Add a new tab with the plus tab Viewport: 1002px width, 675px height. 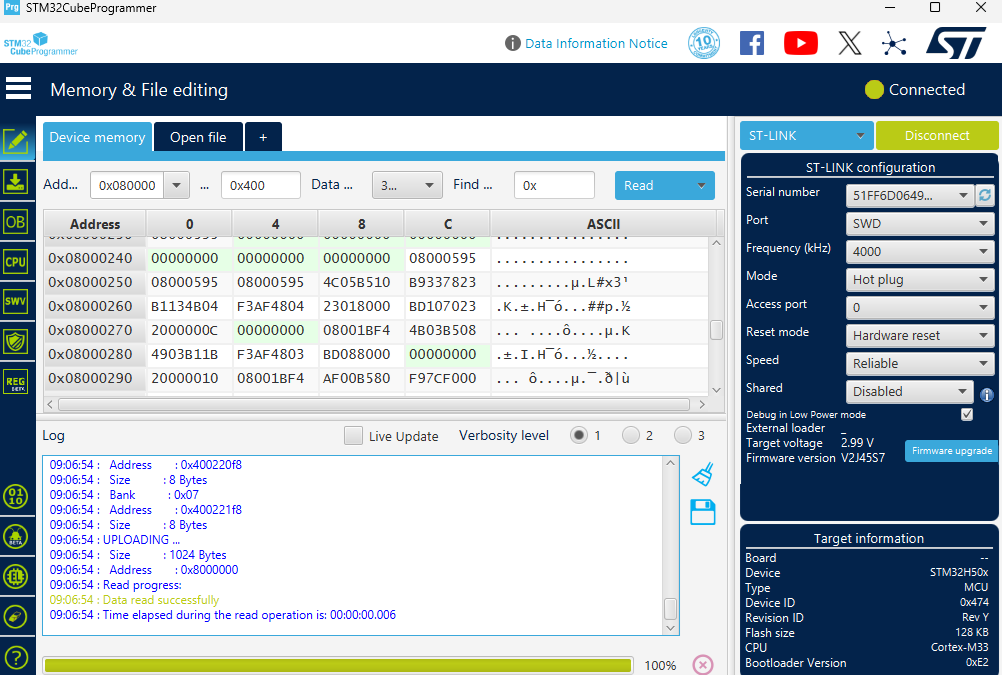(263, 137)
